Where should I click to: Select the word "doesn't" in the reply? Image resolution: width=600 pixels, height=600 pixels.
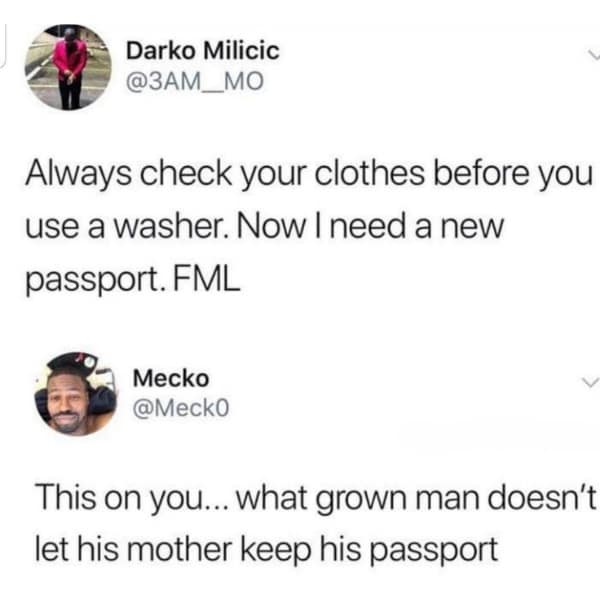[x=542, y=498]
